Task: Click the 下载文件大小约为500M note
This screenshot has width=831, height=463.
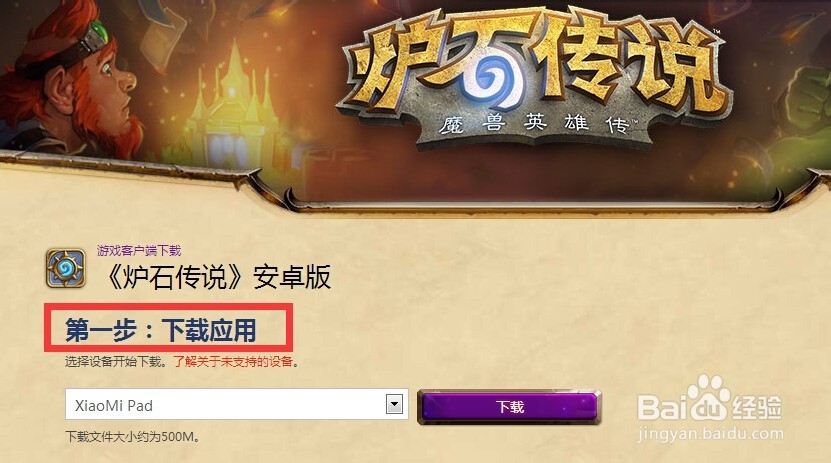Action: (x=132, y=437)
